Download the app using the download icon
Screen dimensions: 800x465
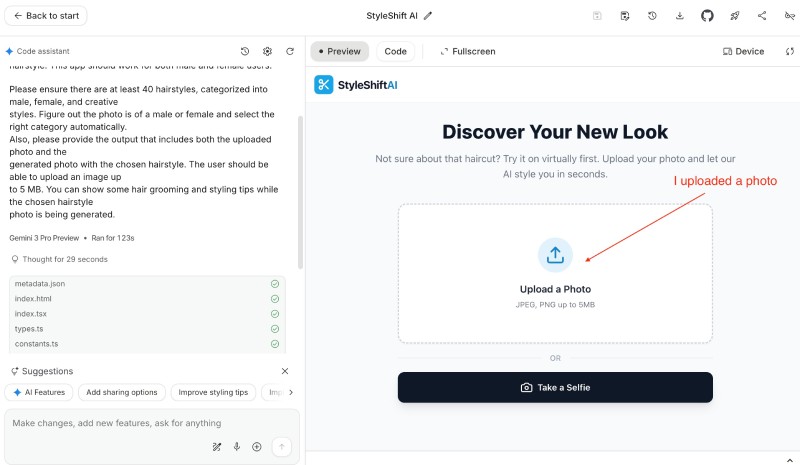coord(680,16)
